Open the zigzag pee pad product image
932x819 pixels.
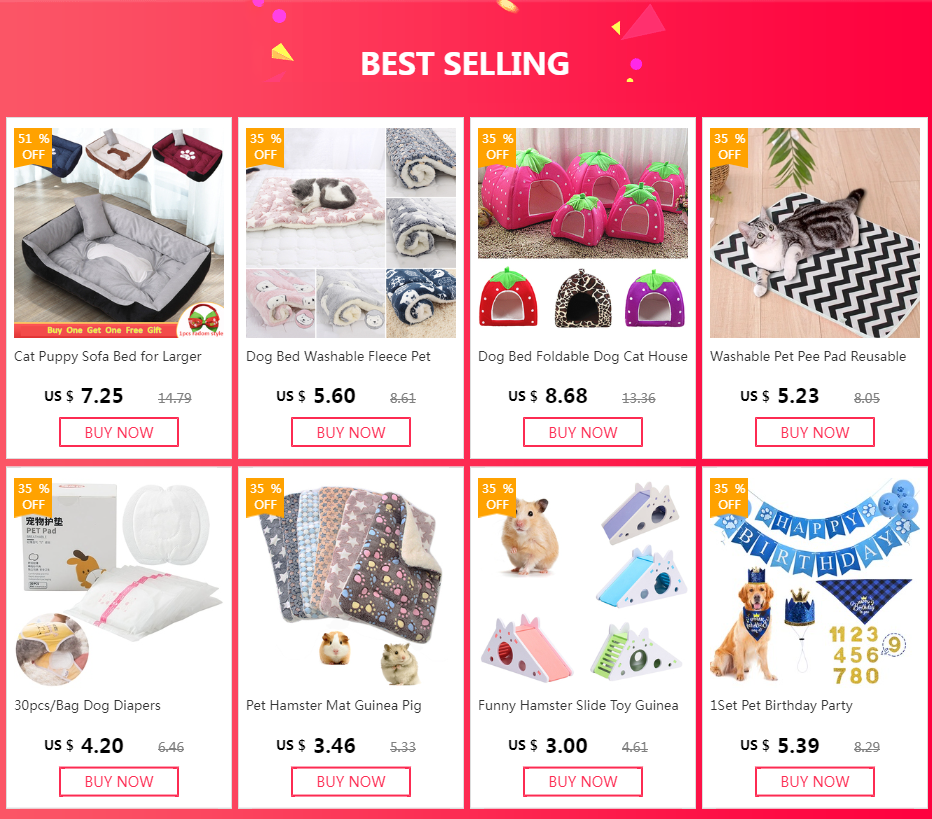(815, 233)
